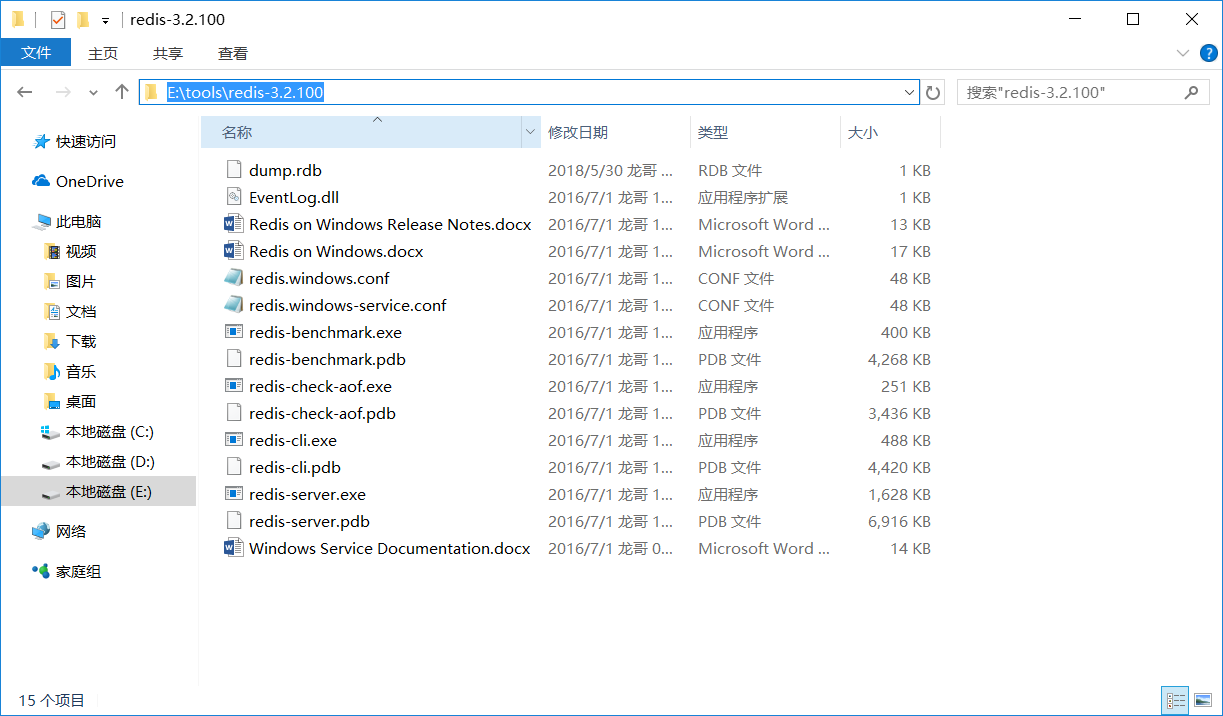
Task: Click the redis-benchmark.pdb file icon
Action: (234, 359)
